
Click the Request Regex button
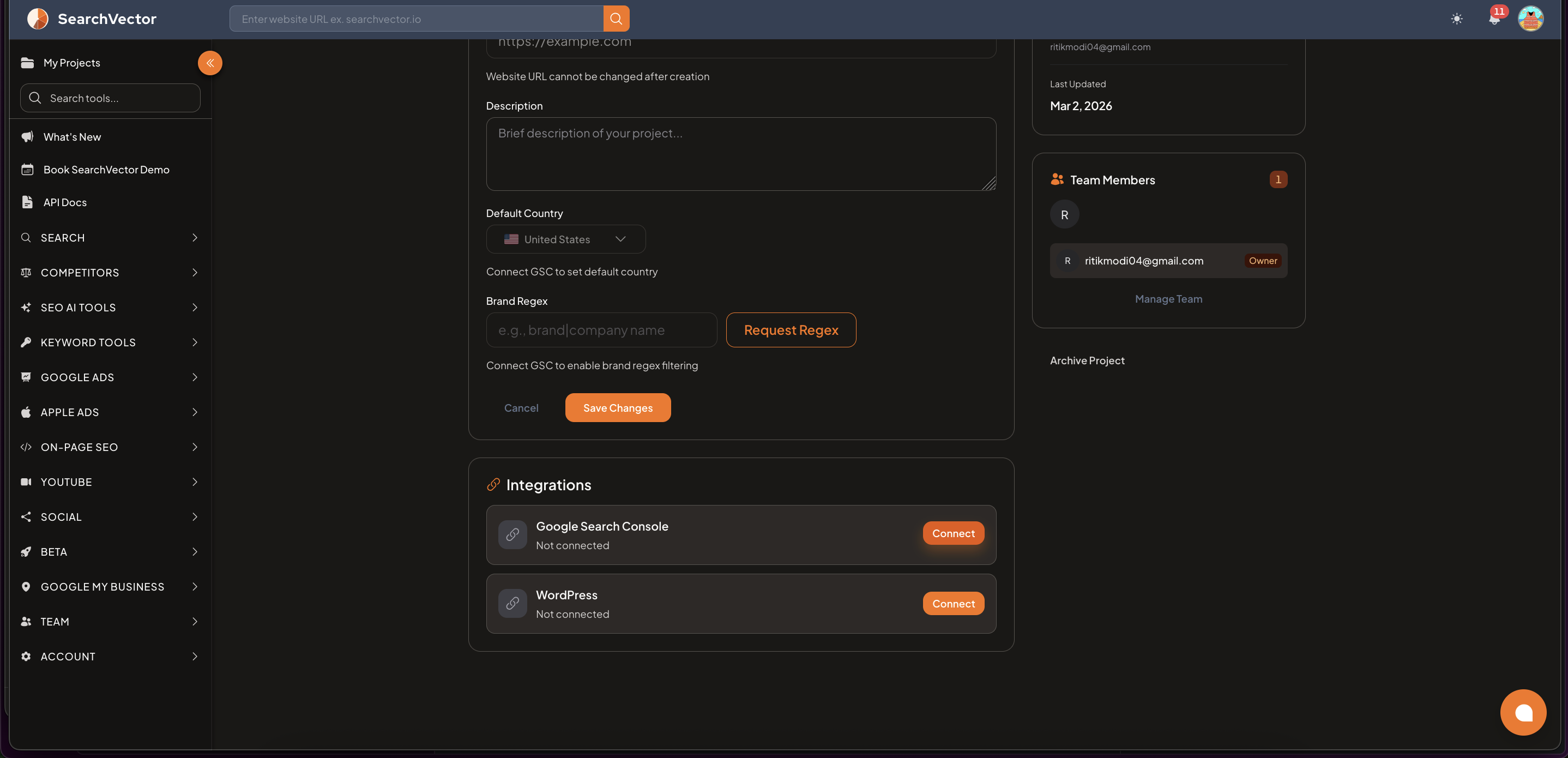tap(791, 330)
